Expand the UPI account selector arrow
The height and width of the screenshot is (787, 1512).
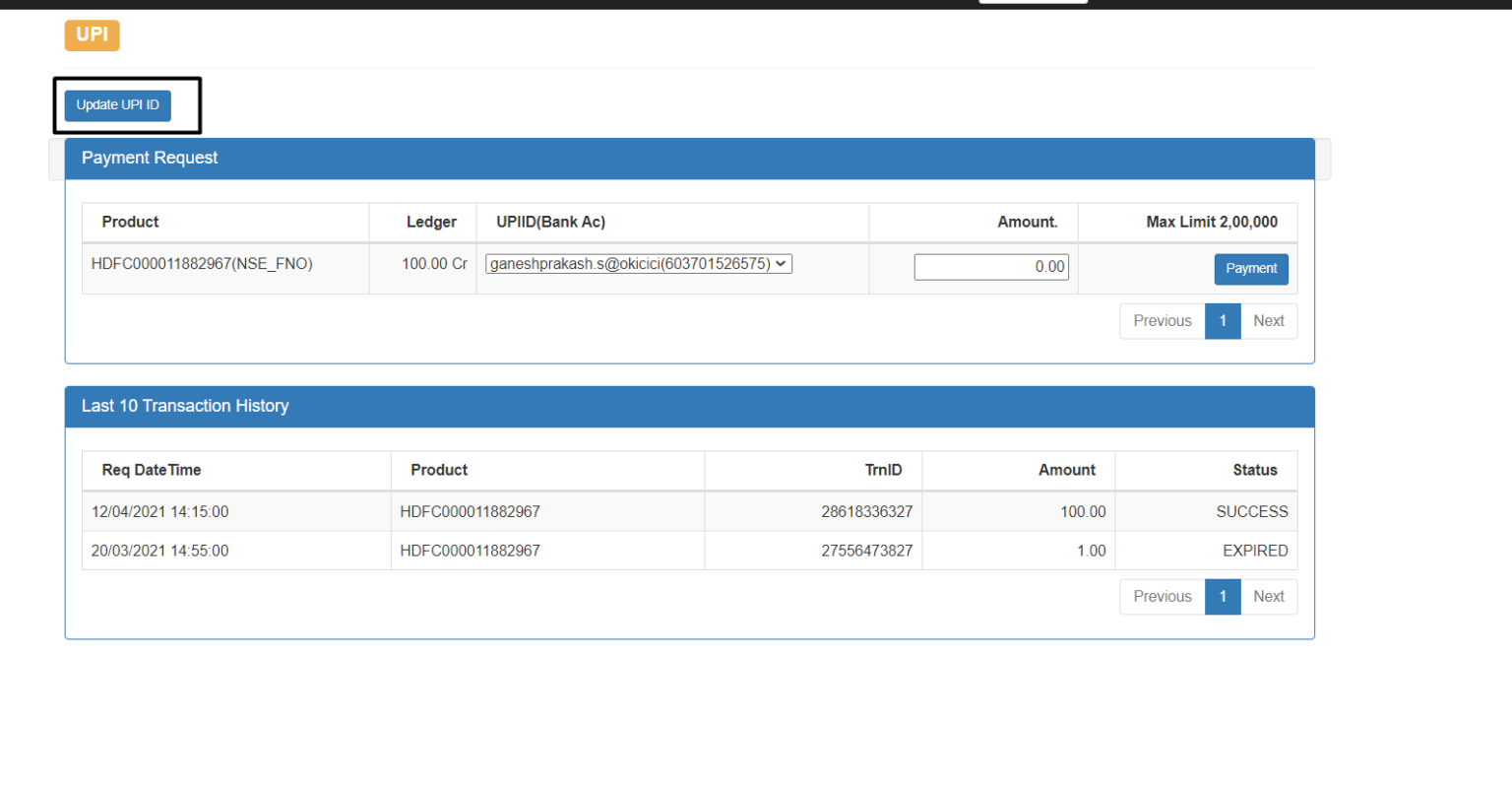point(779,263)
